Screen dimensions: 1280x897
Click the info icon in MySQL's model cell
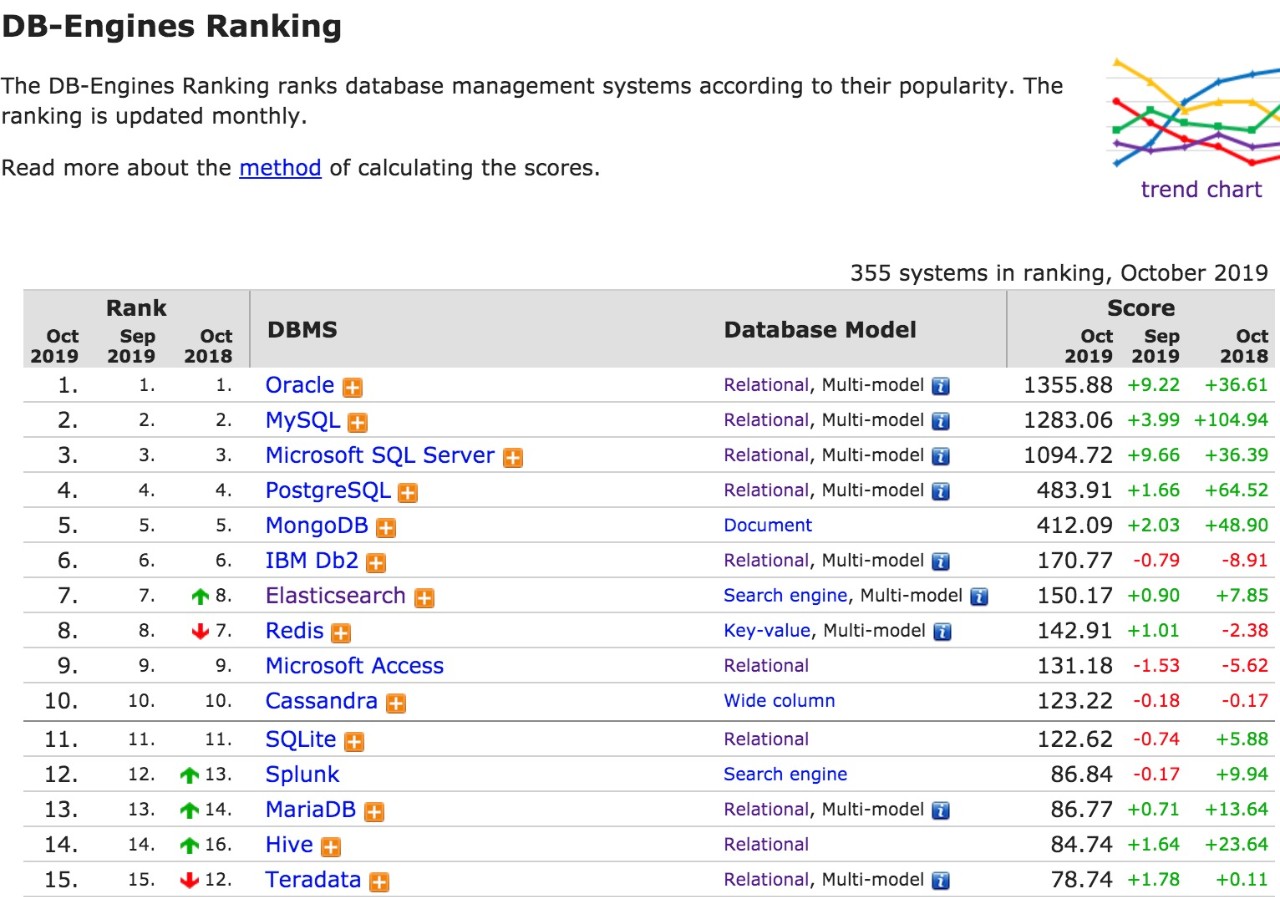click(941, 422)
